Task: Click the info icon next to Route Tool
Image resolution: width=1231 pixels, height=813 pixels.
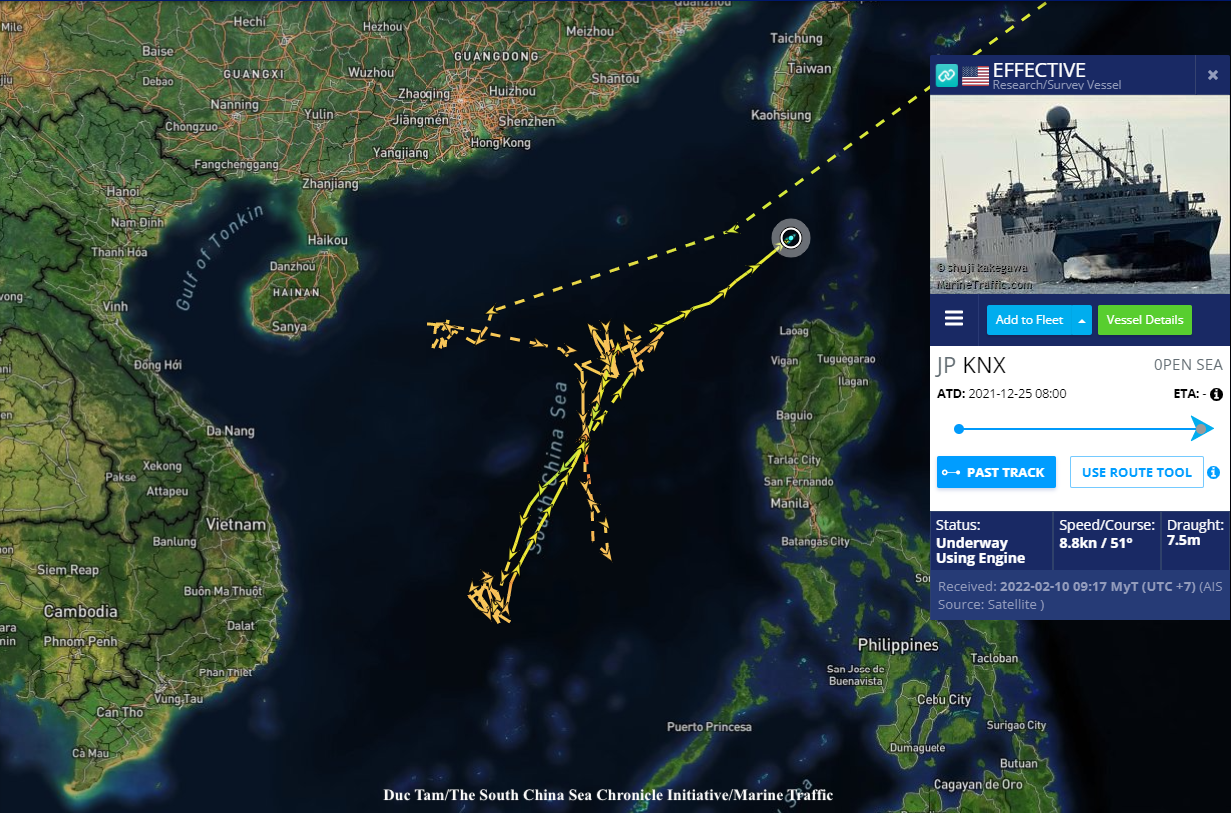Action: pos(1213,472)
